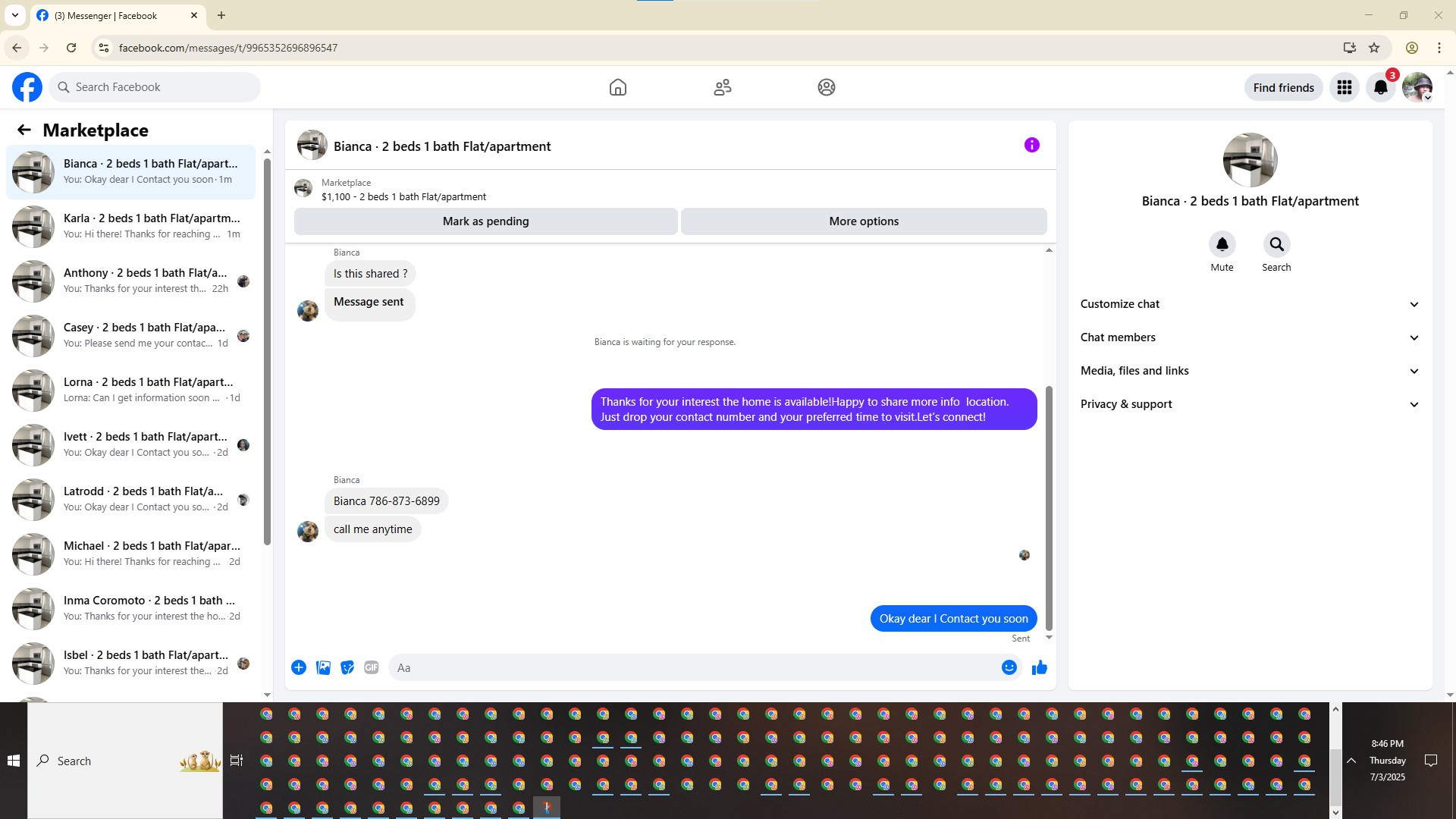Click the purple conversation info icon
This screenshot has height=819, width=1456.
pos(1031,145)
